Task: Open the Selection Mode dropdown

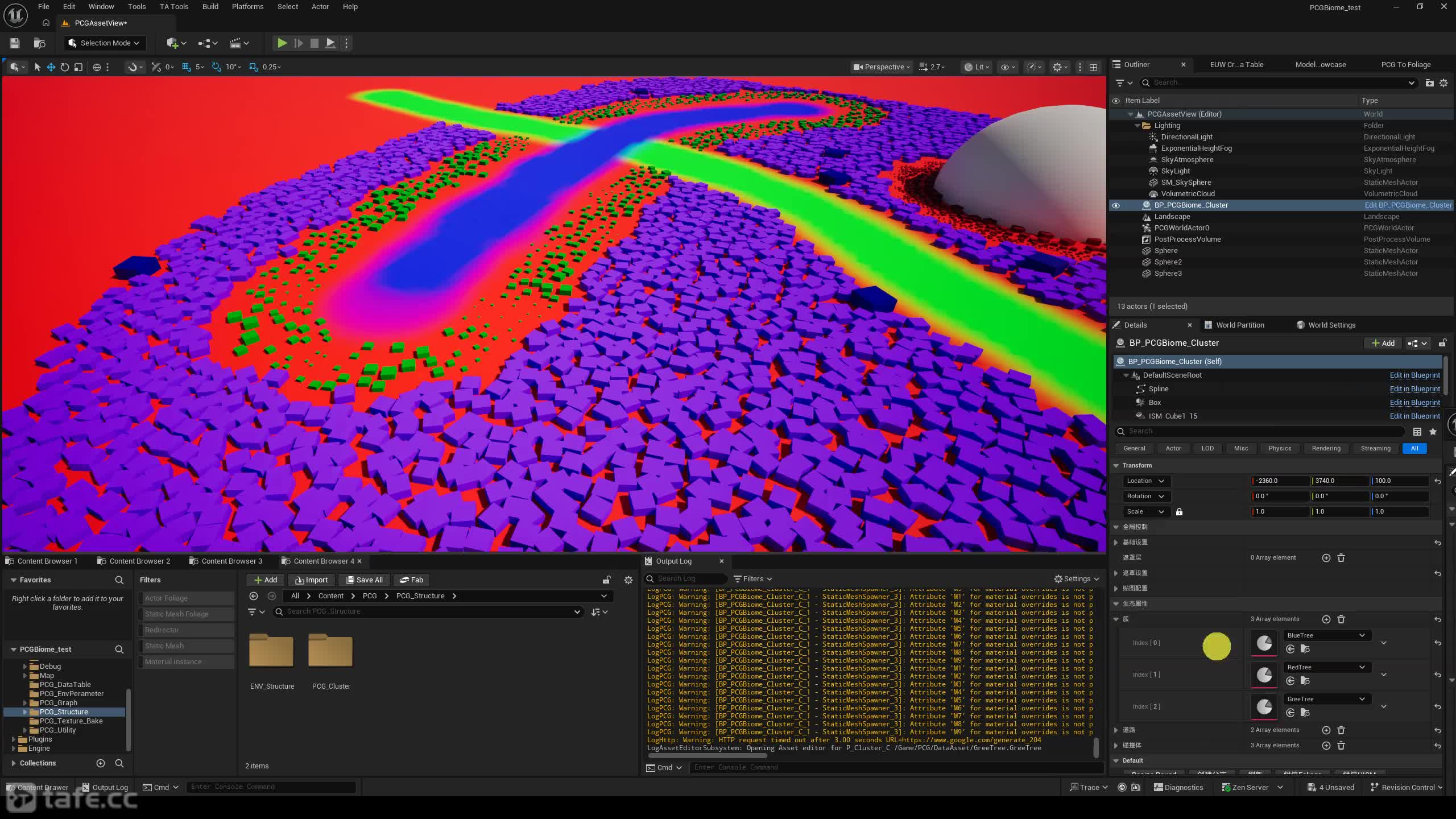Action: (x=104, y=43)
